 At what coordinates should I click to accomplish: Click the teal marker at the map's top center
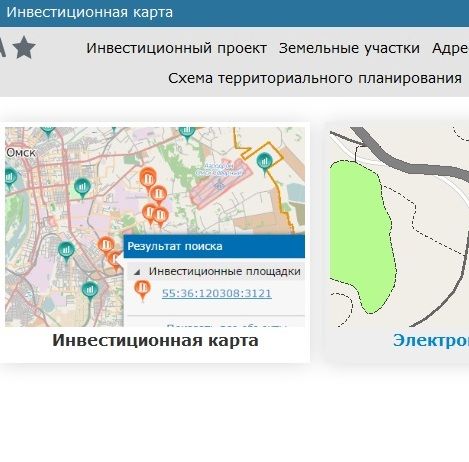tap(187, 133)
